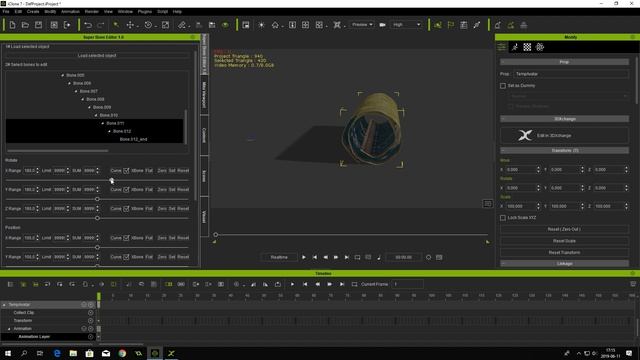Choose the Select object tool

pyautogui.click(x=116, y=25)
